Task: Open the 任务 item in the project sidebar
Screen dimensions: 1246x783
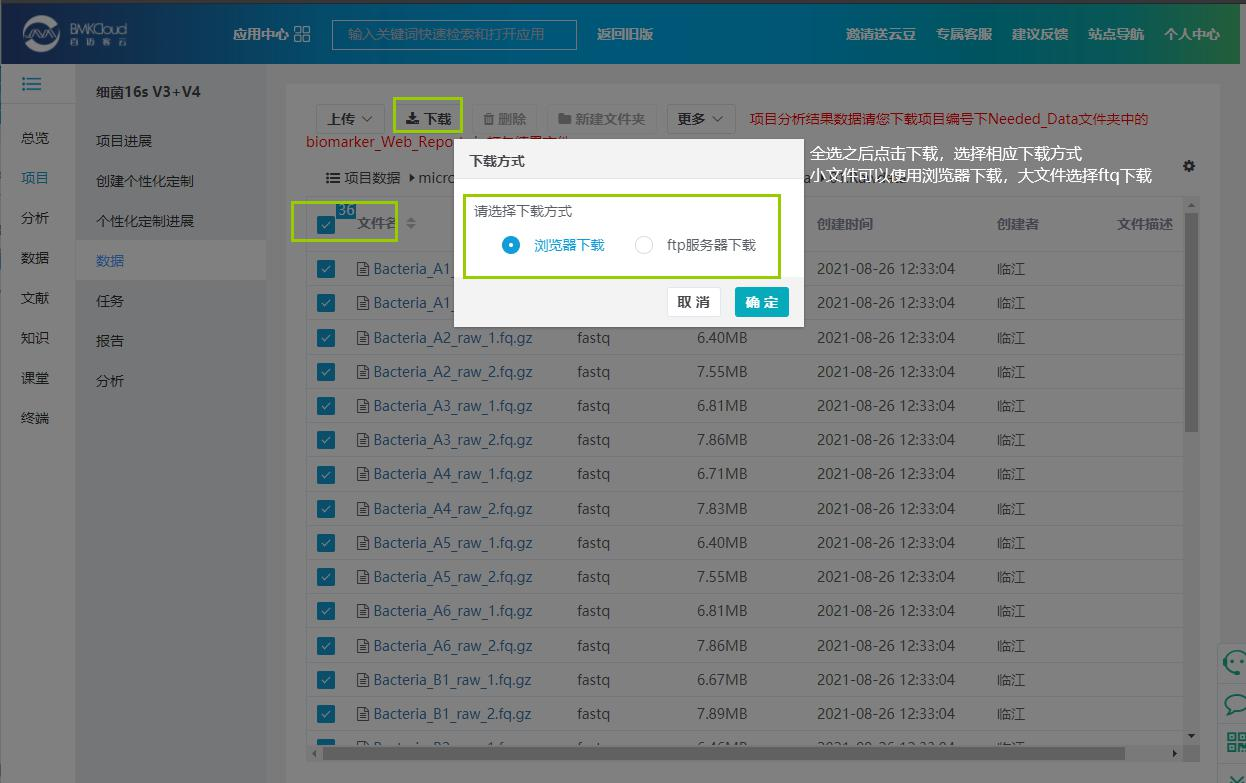Action: (110, 301)
